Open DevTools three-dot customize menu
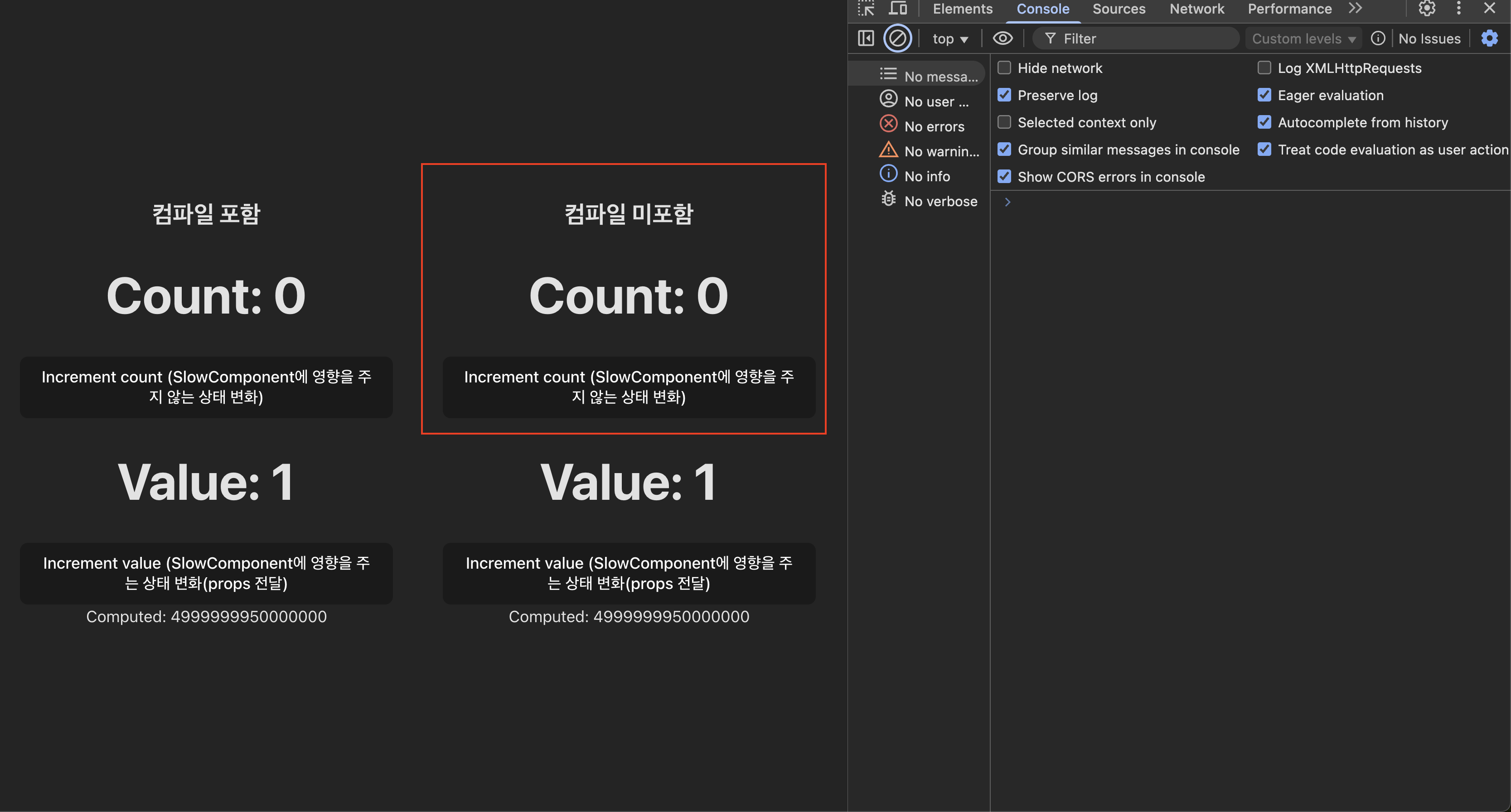The width and height of the screenshot is (1511, 812). (1459, 9)
